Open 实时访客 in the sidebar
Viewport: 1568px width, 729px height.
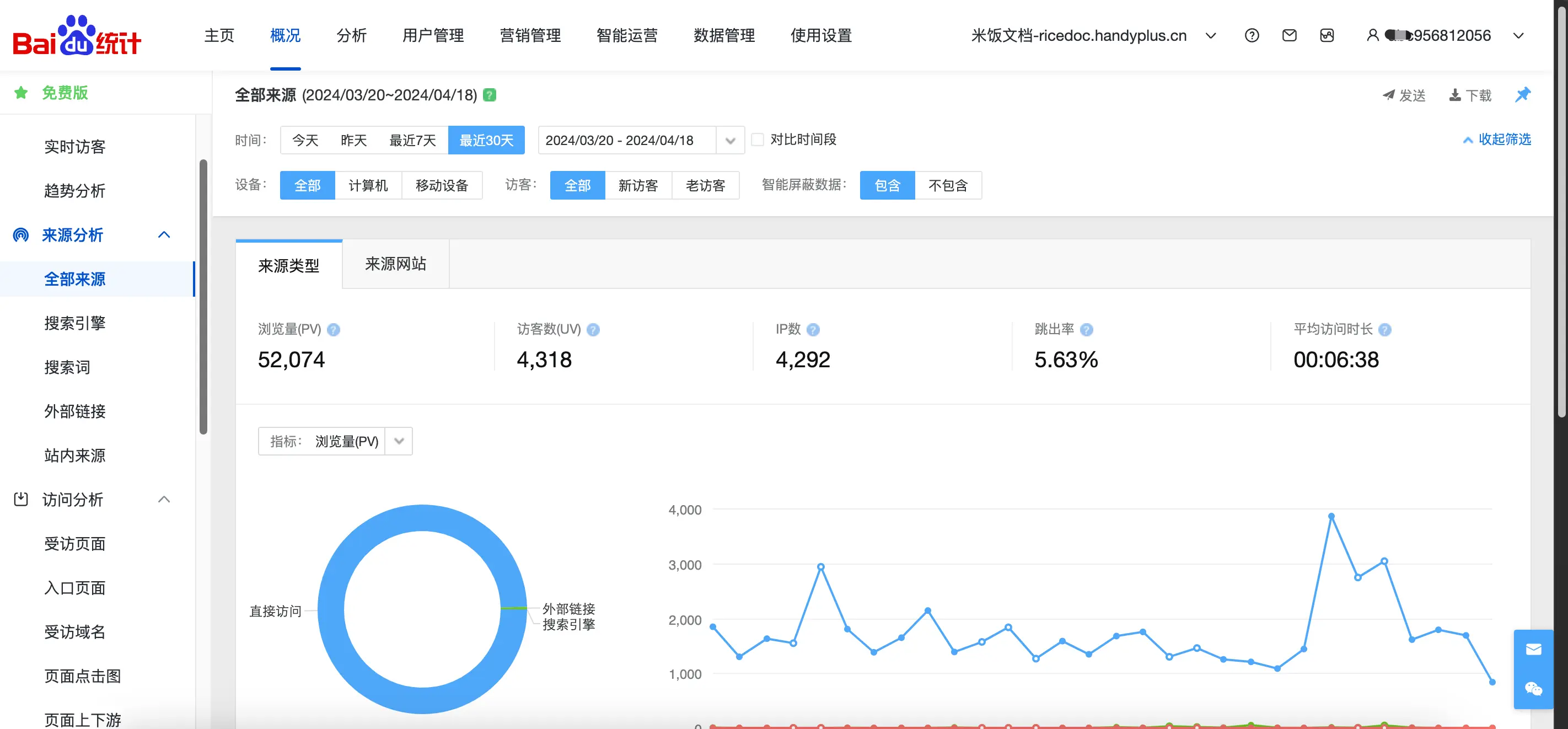click(x=75, y=147)
